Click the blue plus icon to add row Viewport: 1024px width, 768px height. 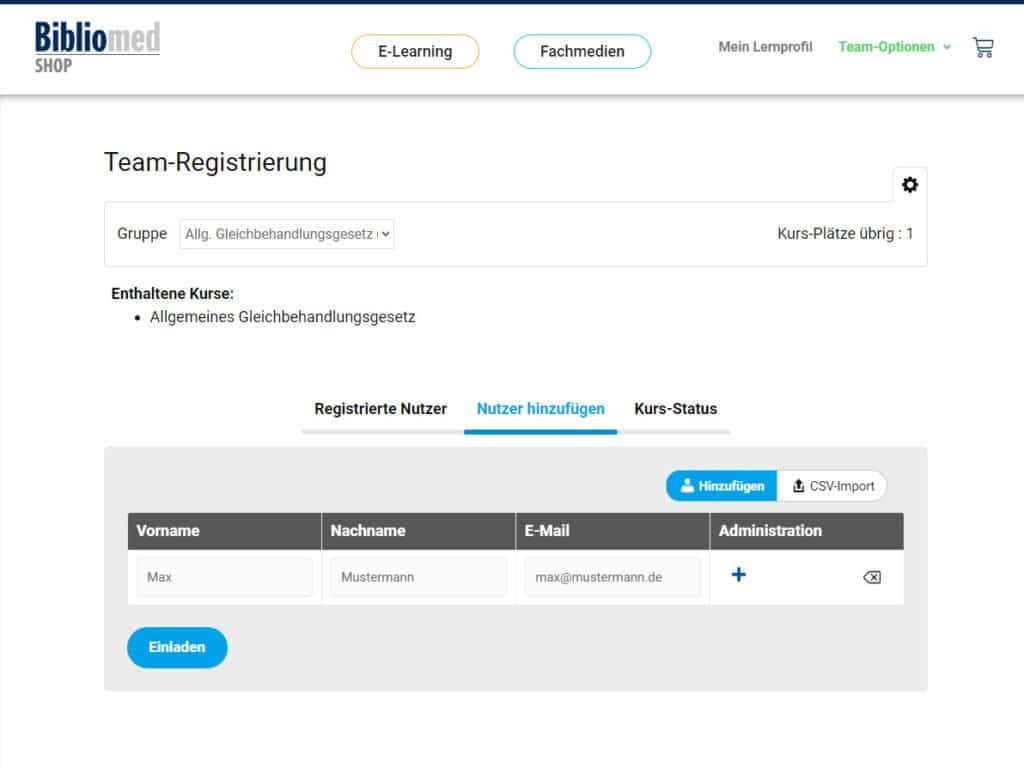pos(738,575)
